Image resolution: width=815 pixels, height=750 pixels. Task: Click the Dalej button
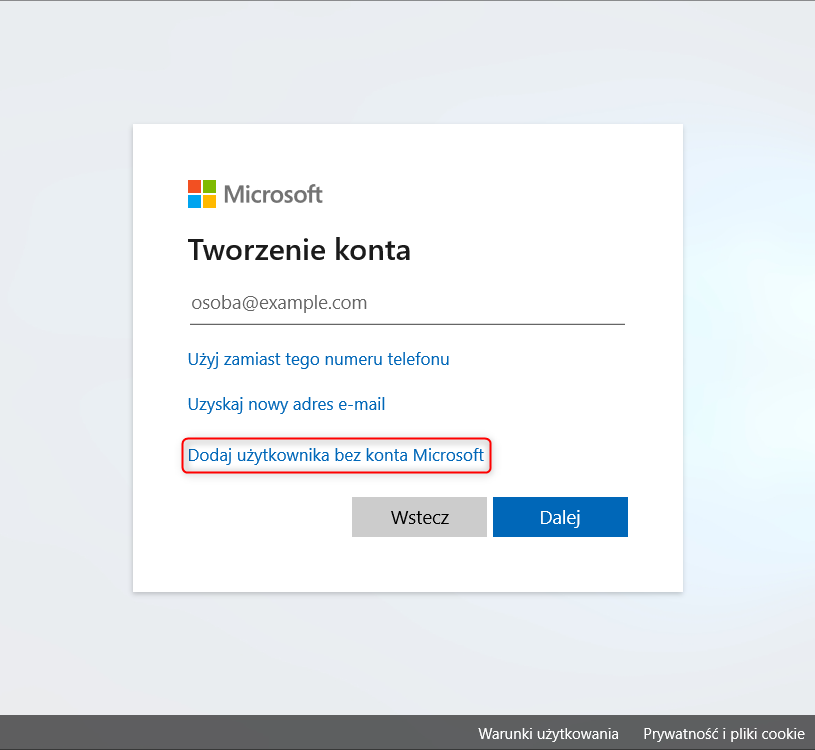pos(560,517)
